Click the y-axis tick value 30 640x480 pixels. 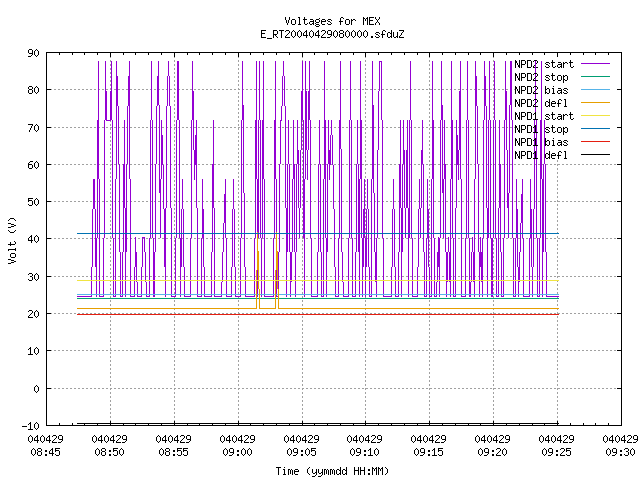point(33,277)
